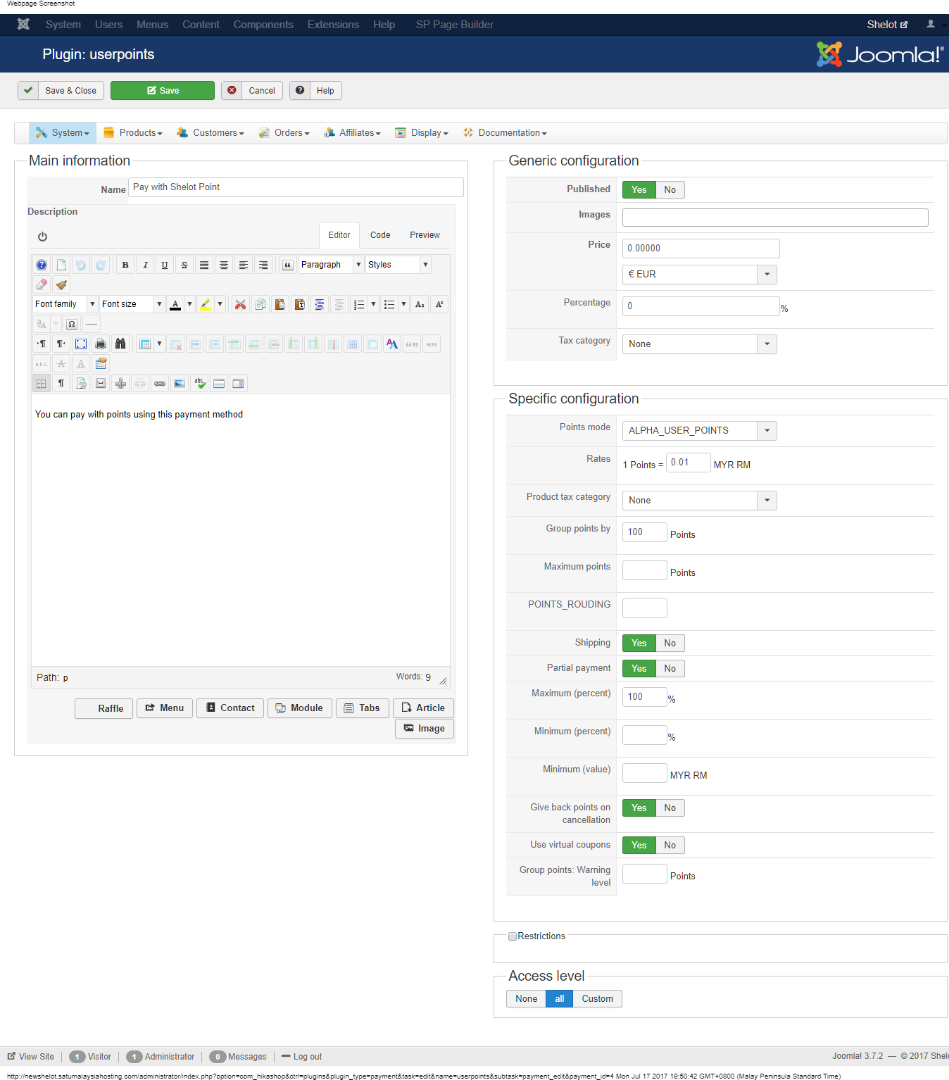Viewport: 949px width, 1080px height.
Task: Switch to the Preview tab
Action: pos(425,236)
